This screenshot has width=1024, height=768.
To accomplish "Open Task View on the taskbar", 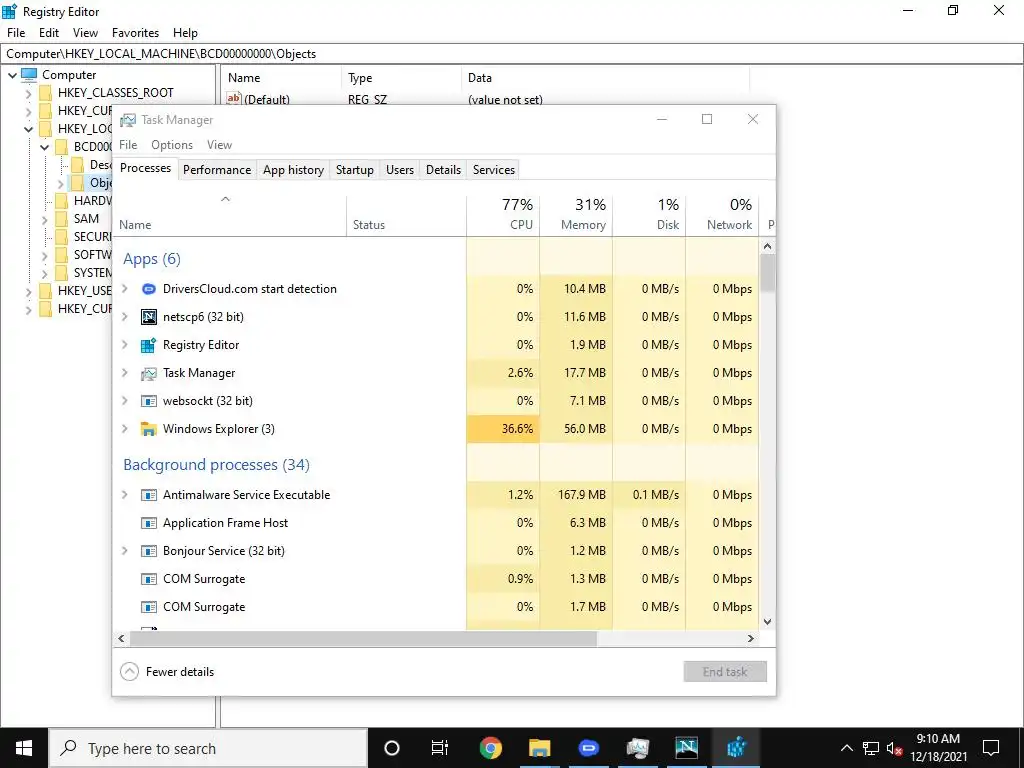I will tap(440, 748).
